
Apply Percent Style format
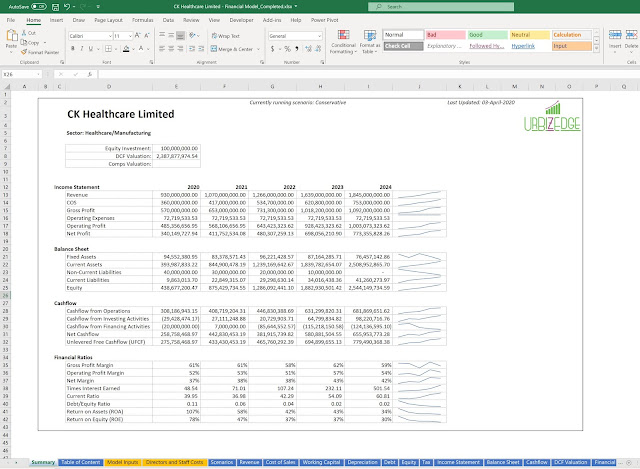point(287,49)
